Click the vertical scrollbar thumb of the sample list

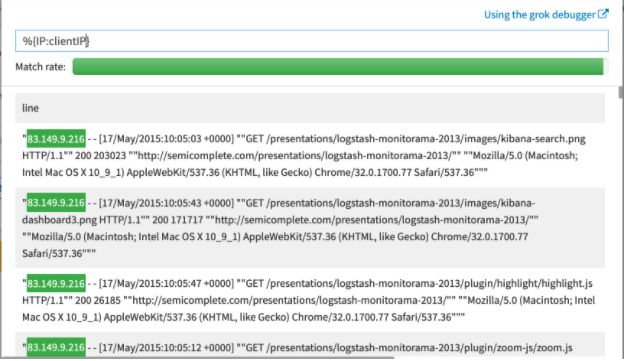coord(621,92)
